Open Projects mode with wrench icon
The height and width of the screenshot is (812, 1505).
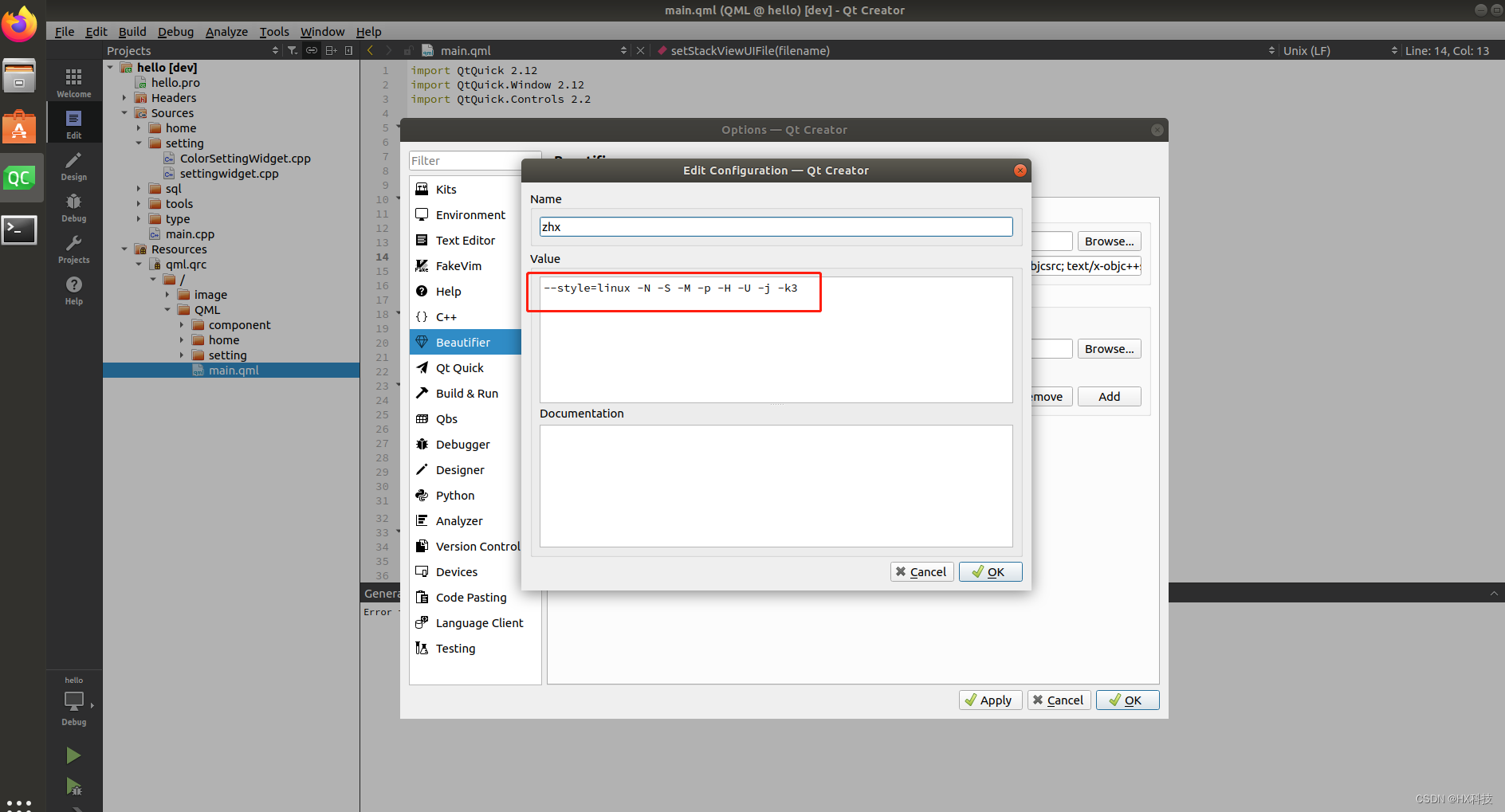click(x=73, y=249)
